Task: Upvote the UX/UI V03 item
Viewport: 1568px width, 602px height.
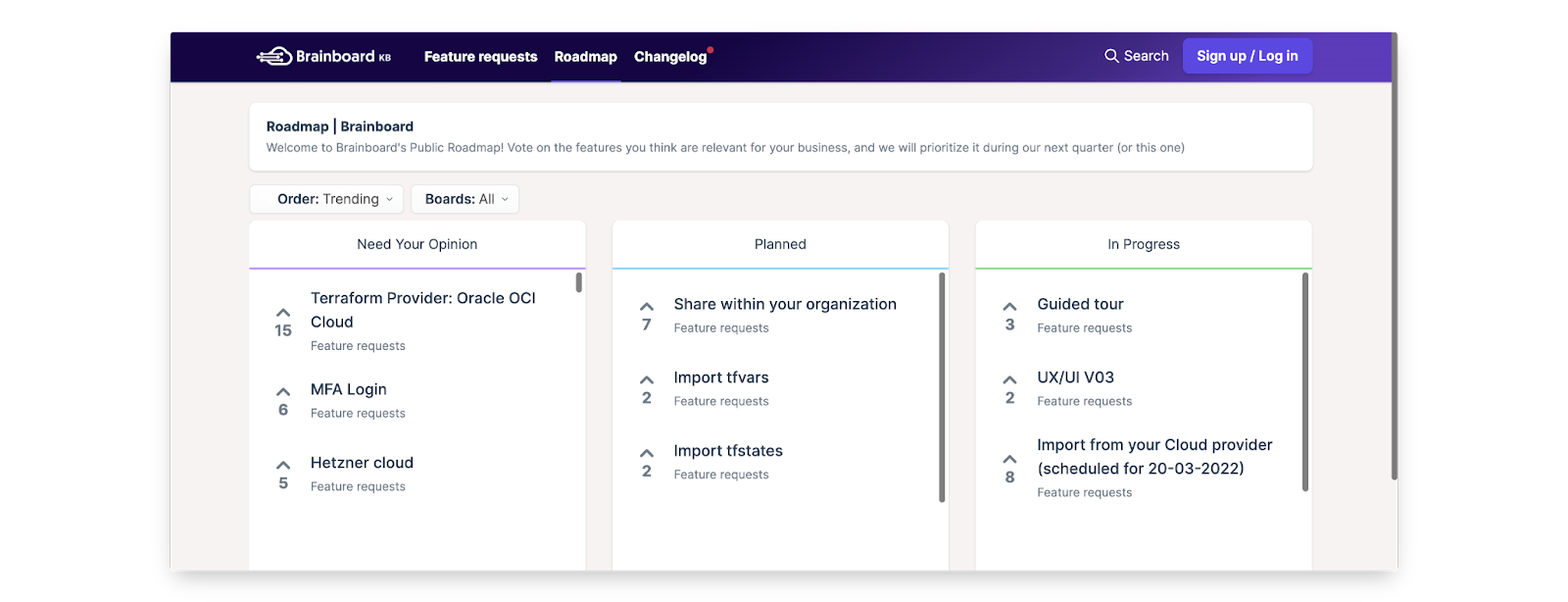Action: [1010, 380]
